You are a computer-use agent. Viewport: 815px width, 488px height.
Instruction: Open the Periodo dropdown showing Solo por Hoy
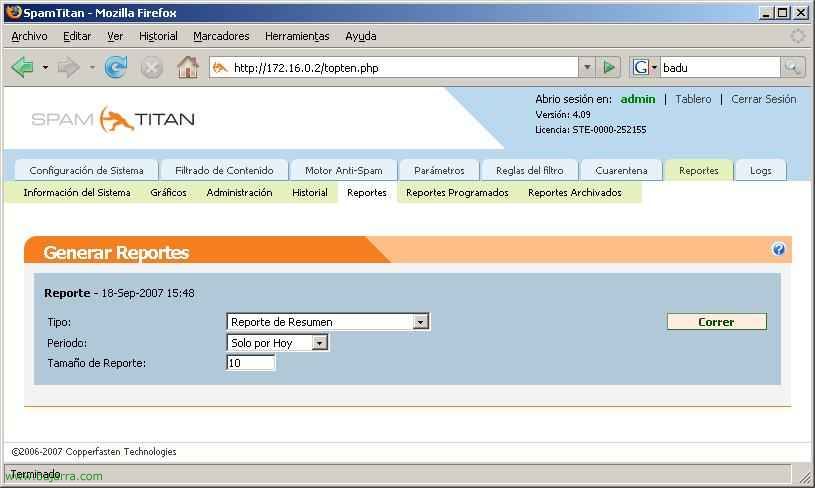pos(277,342)
